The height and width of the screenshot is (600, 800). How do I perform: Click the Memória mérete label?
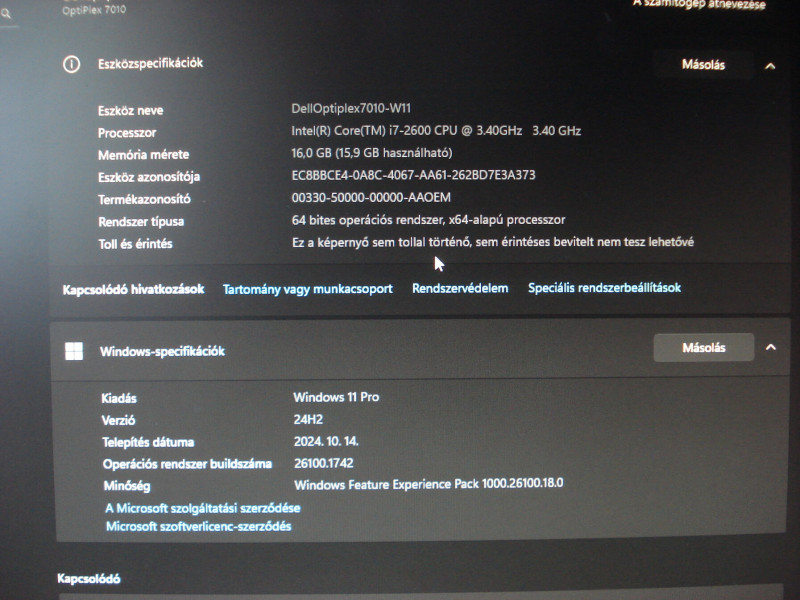click(143, 155)
